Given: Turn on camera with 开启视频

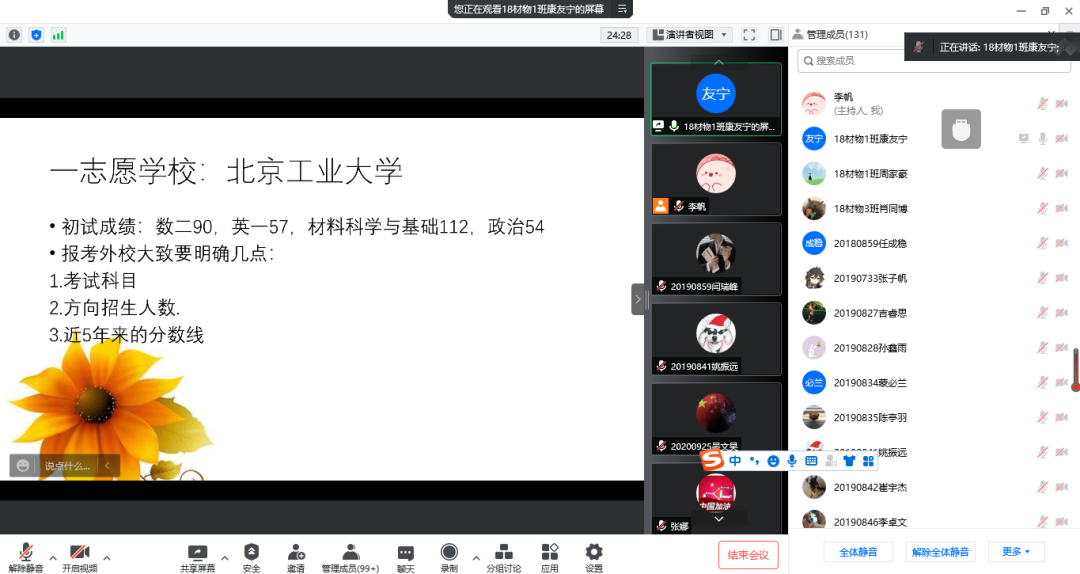Looking at the screenshot, I should click(x=80, y=553).
